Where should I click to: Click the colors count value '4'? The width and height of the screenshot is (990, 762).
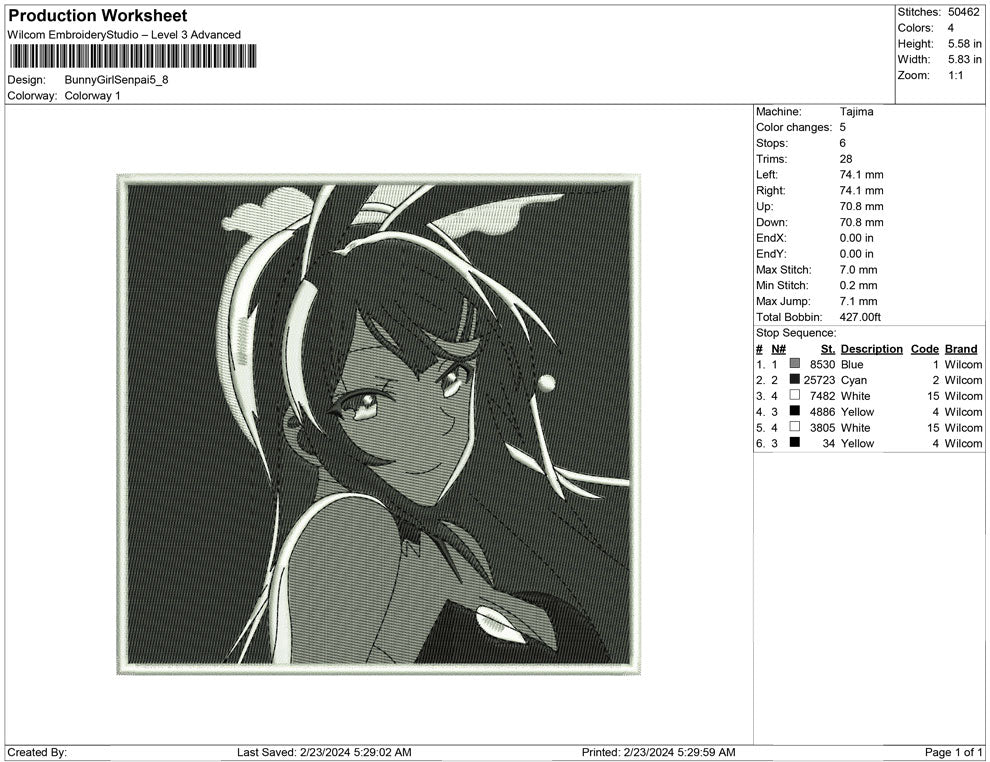click(x=951, y=28)
